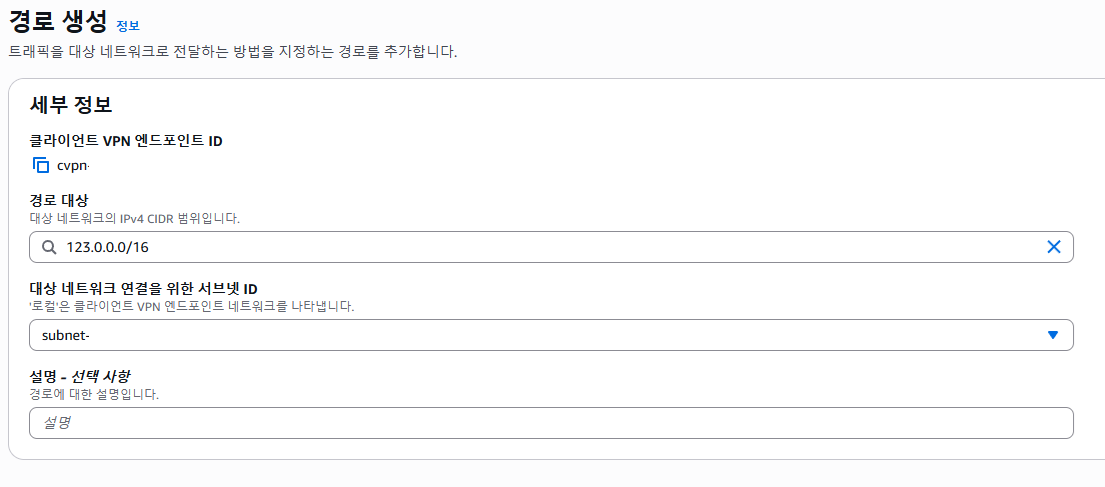Image resolution: width=1105 pixels, height=487 pixels.
Task: Click the 세부 정보 panel heading
Action: [71, 105]
